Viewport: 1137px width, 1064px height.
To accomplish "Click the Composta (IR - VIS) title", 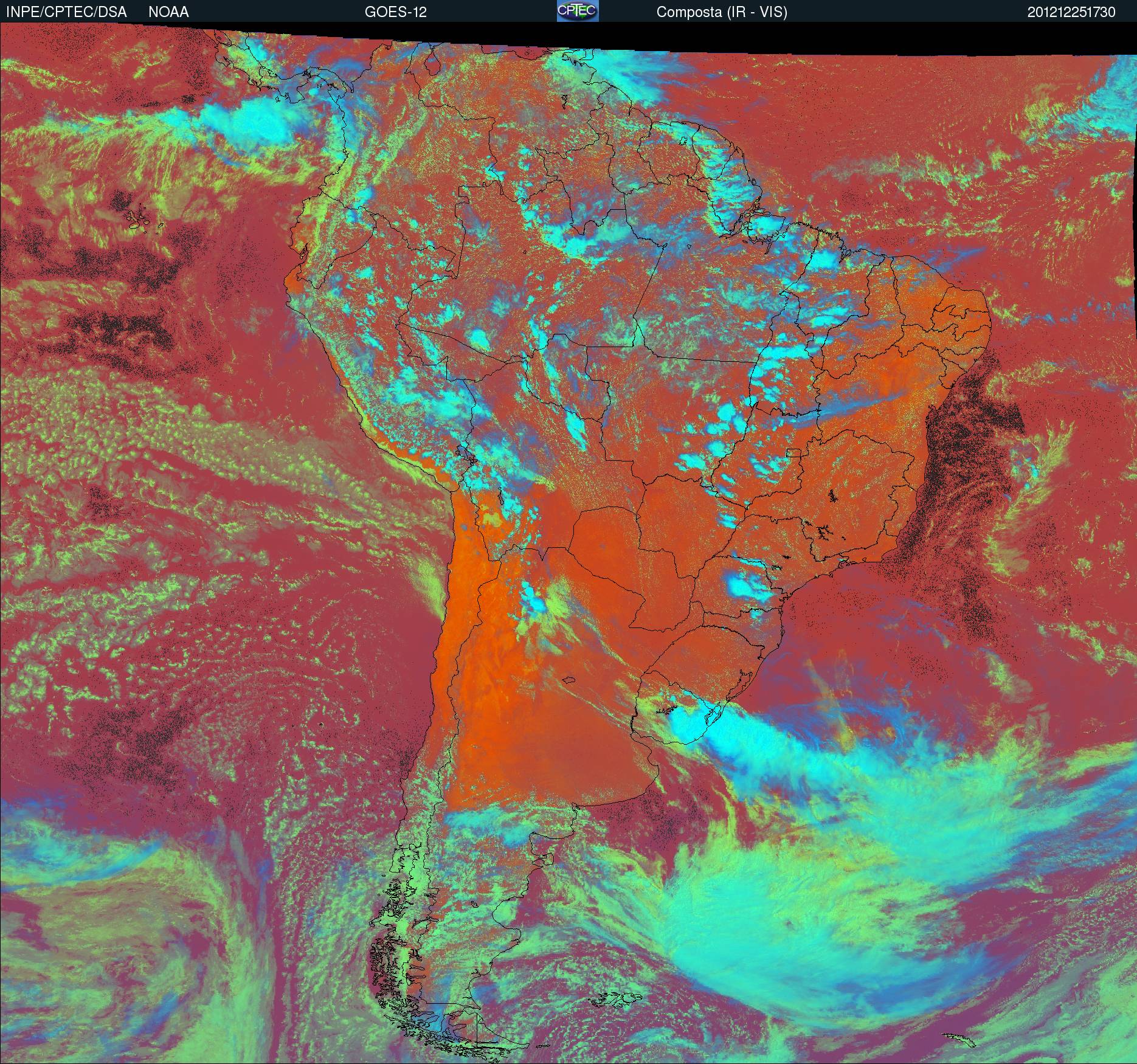I will tap(722, 12).
